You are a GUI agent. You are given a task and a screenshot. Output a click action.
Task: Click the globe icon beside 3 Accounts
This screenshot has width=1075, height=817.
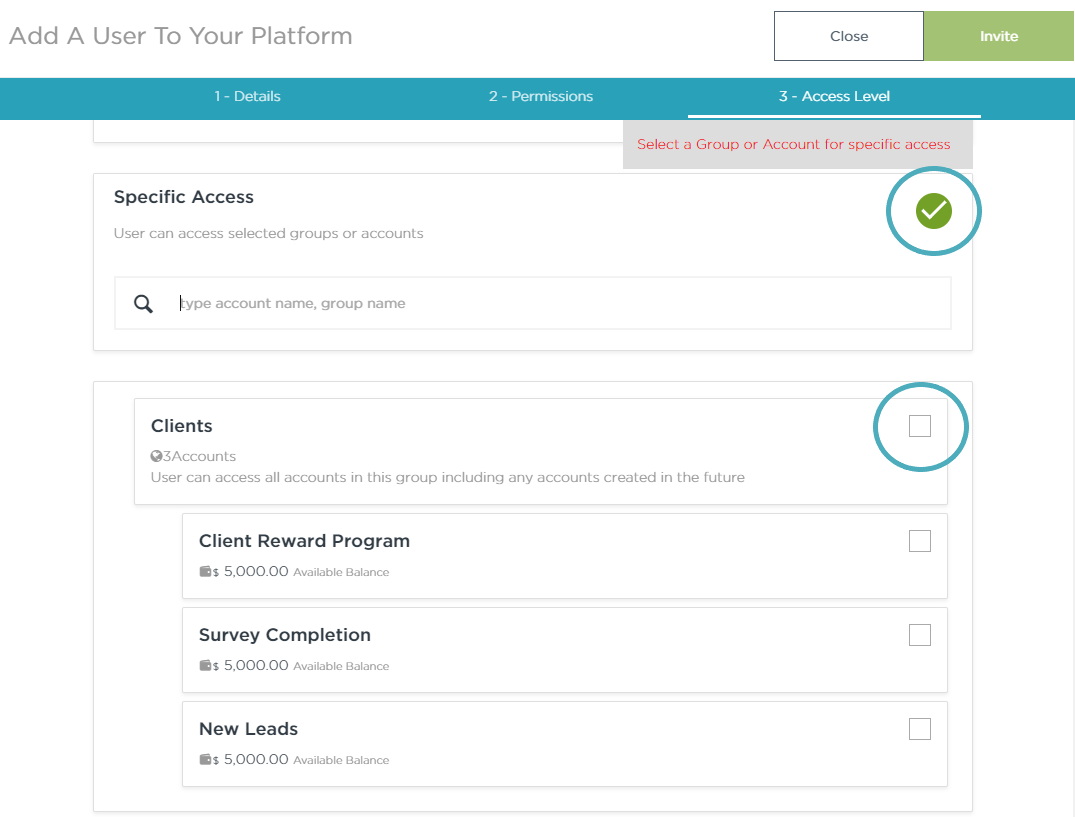156,456
